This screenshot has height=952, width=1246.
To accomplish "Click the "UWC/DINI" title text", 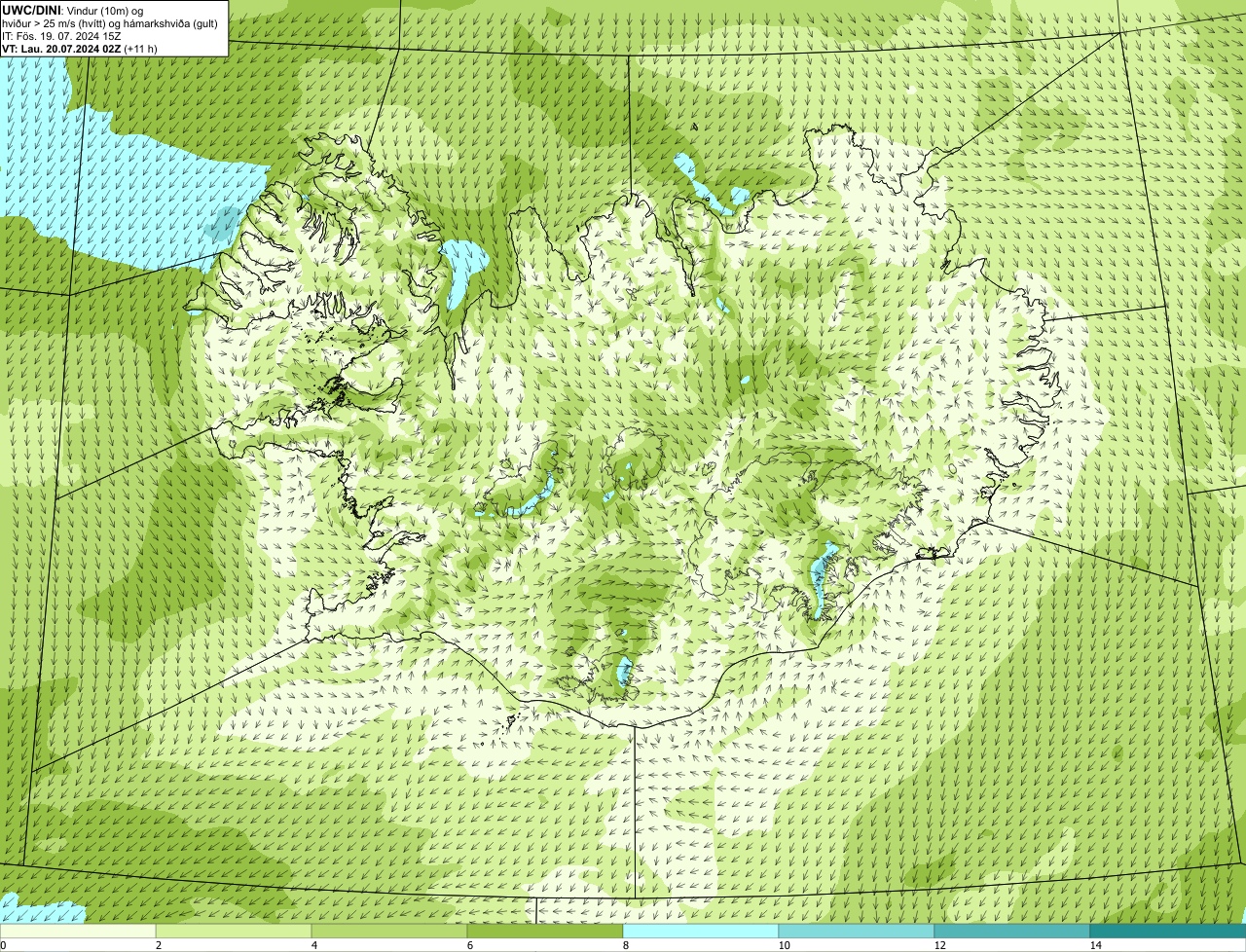I will [31, 9].
